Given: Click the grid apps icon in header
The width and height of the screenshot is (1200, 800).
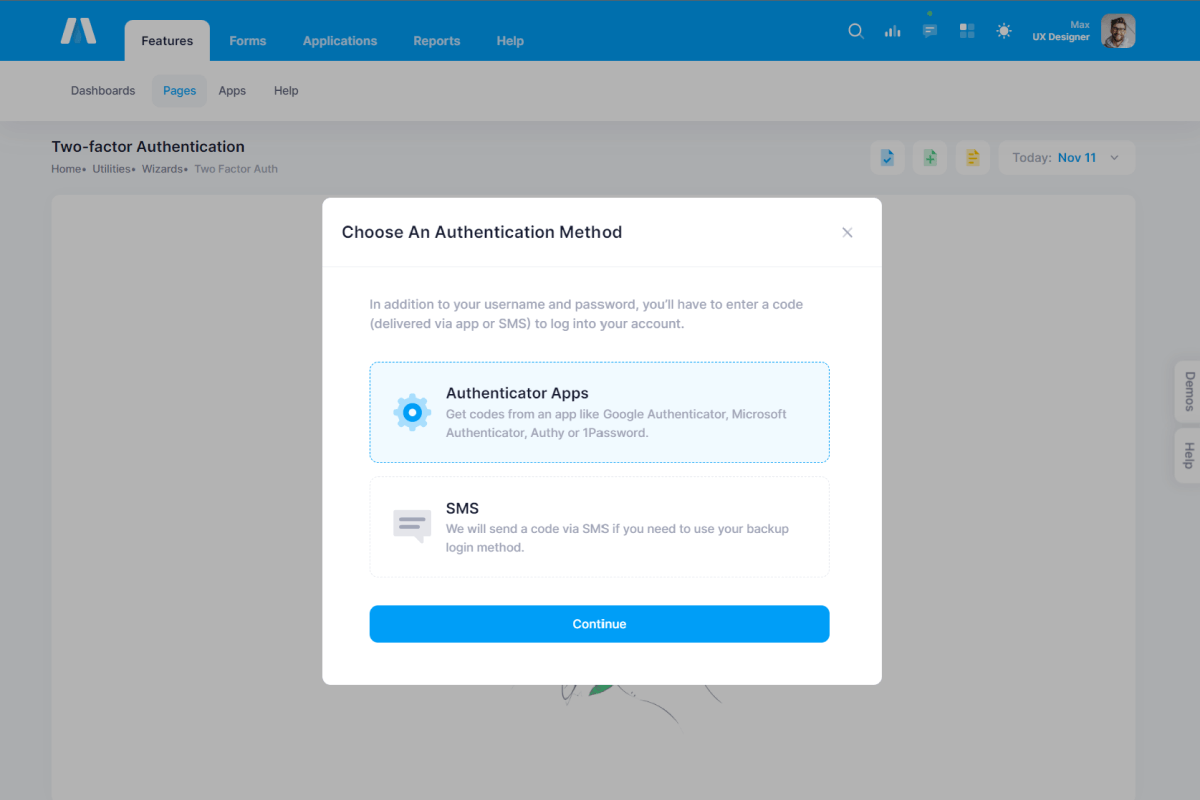Looking at the screenshot, I should point(967,31).
